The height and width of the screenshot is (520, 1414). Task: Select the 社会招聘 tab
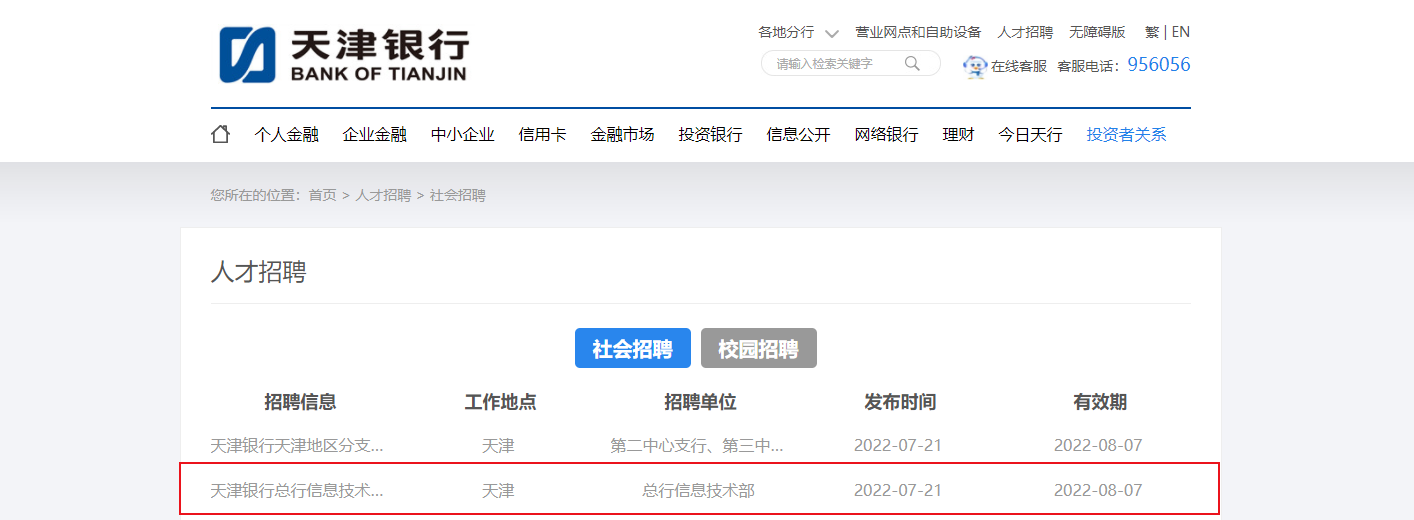[x=632, y=349]
